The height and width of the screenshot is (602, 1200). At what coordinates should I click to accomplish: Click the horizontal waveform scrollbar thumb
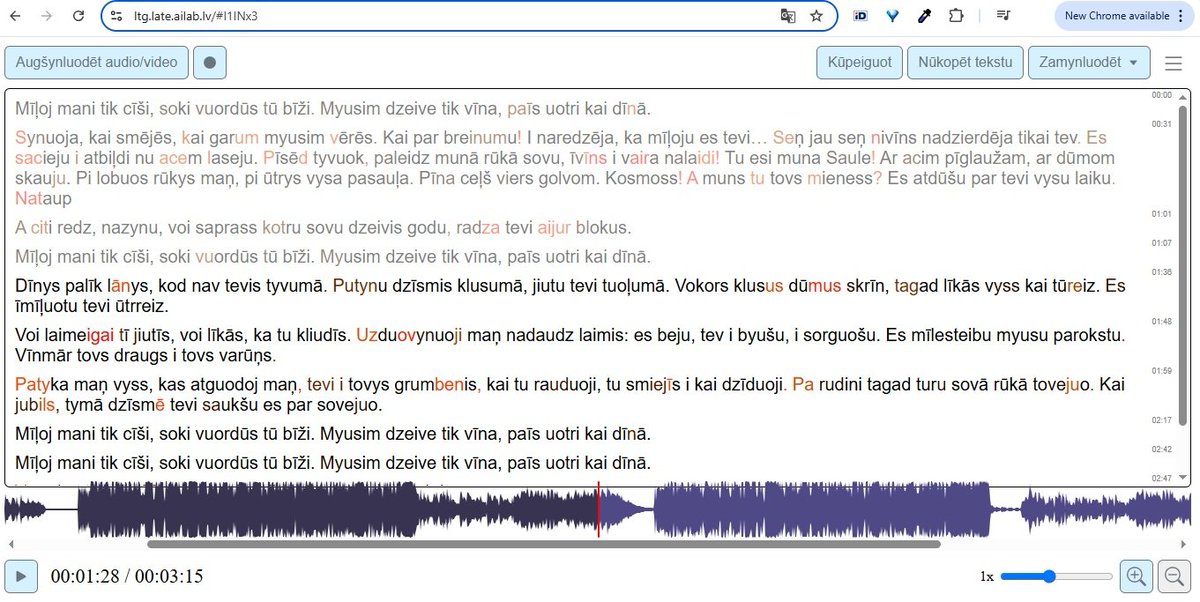pos(544,544)
